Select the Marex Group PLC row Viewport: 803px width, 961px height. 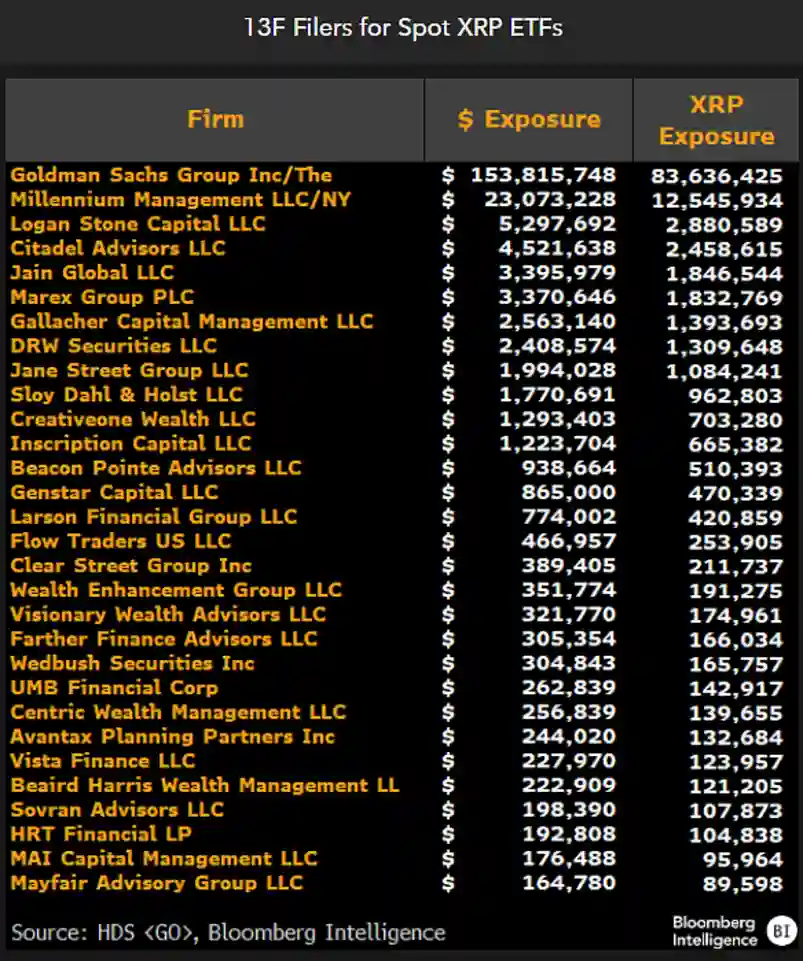[98, 297]
